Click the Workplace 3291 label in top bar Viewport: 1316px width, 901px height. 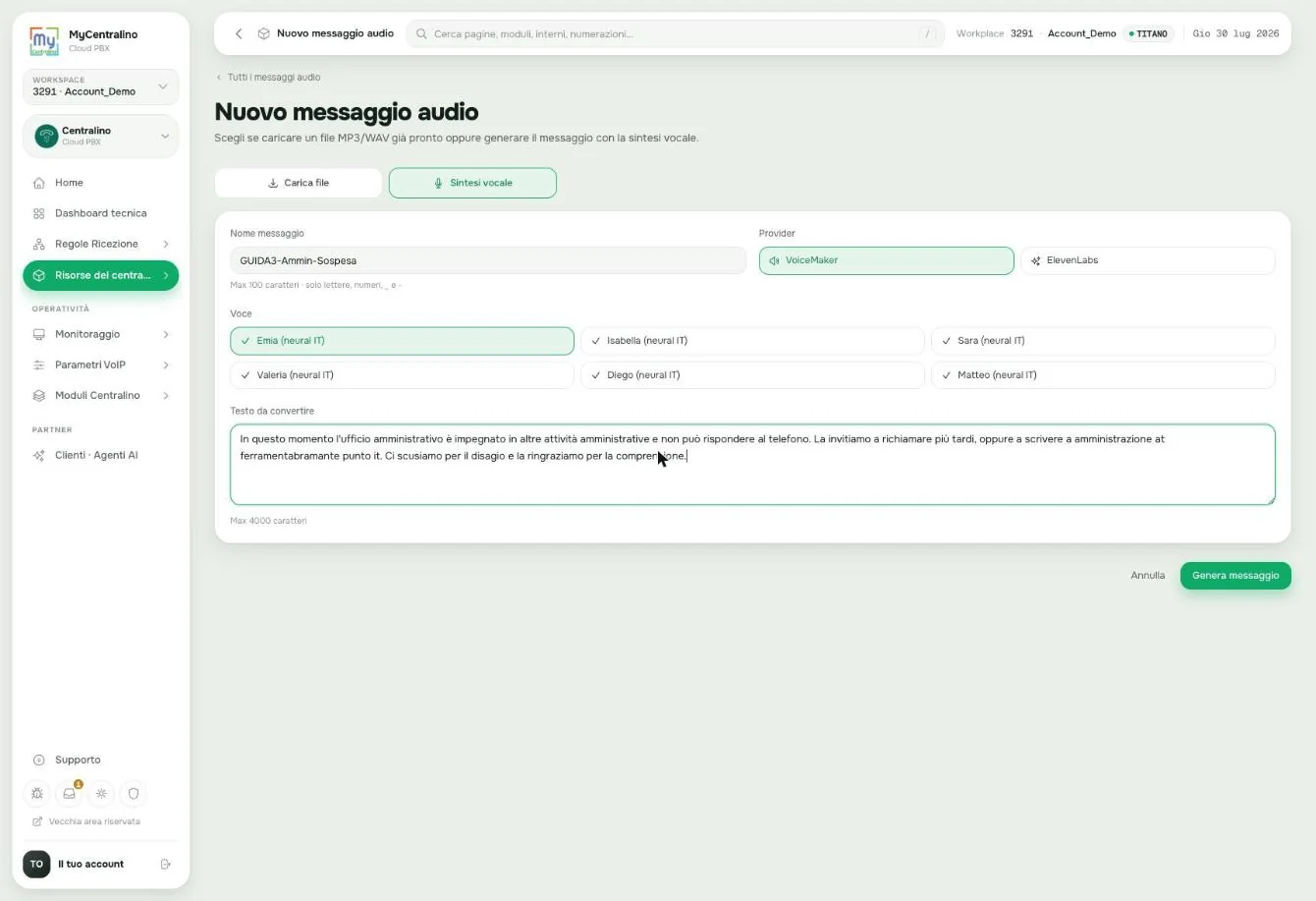pyautogui.click(x=995, y=33)
